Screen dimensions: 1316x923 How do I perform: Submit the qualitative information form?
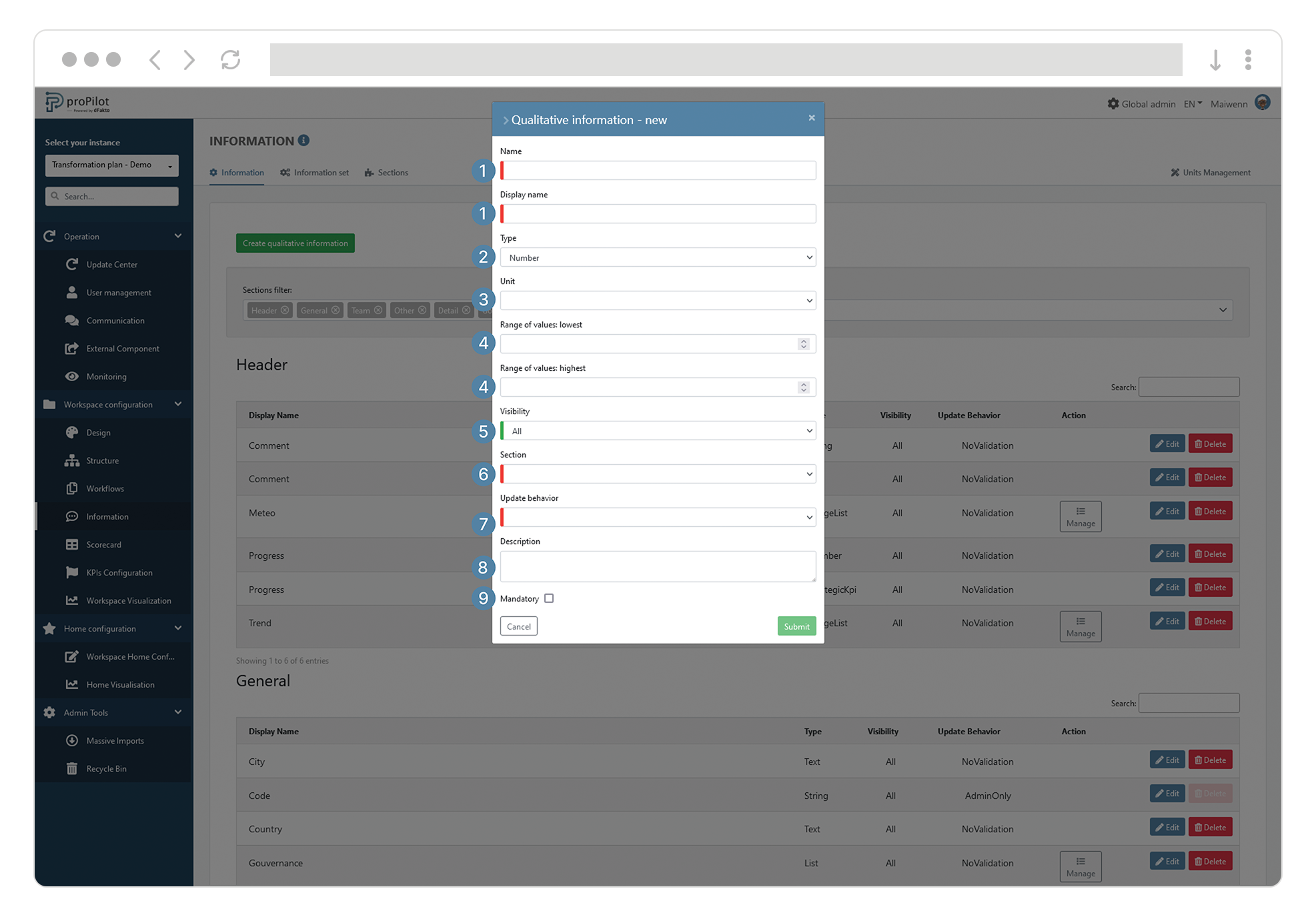(x=796, y=626)
